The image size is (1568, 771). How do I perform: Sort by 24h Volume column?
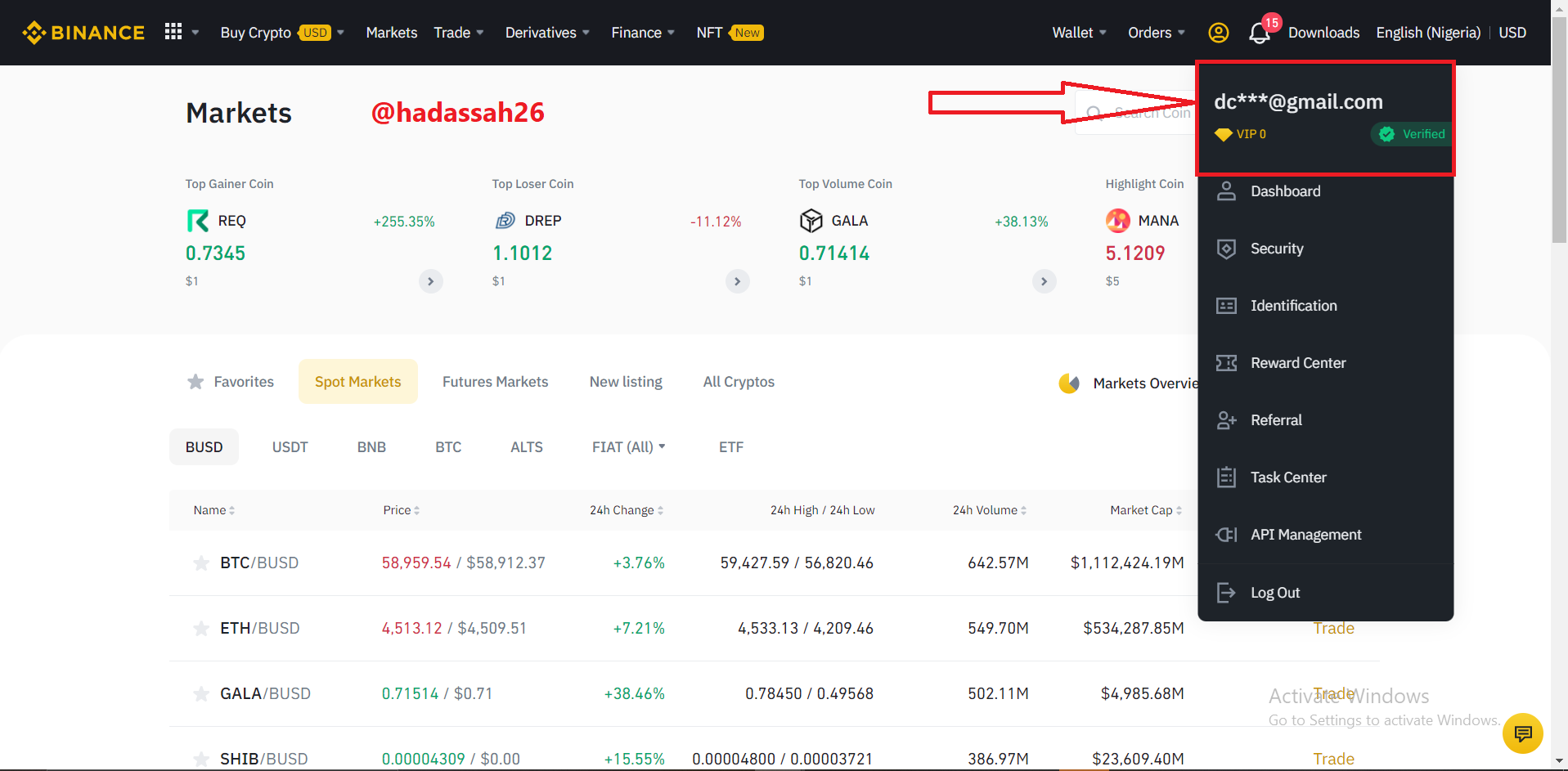990,510
